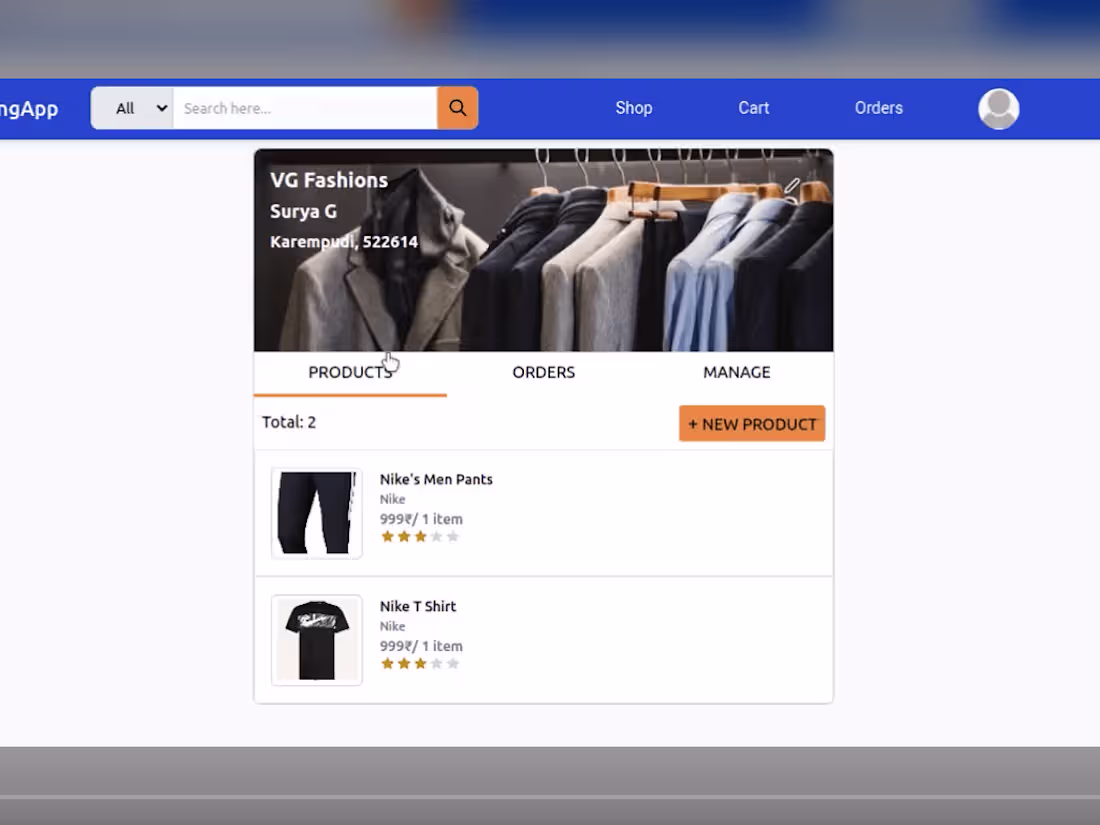Select the Nike T Shirt product thumbnail
The height and width of the screenshot is (825, 1100).
316,640
